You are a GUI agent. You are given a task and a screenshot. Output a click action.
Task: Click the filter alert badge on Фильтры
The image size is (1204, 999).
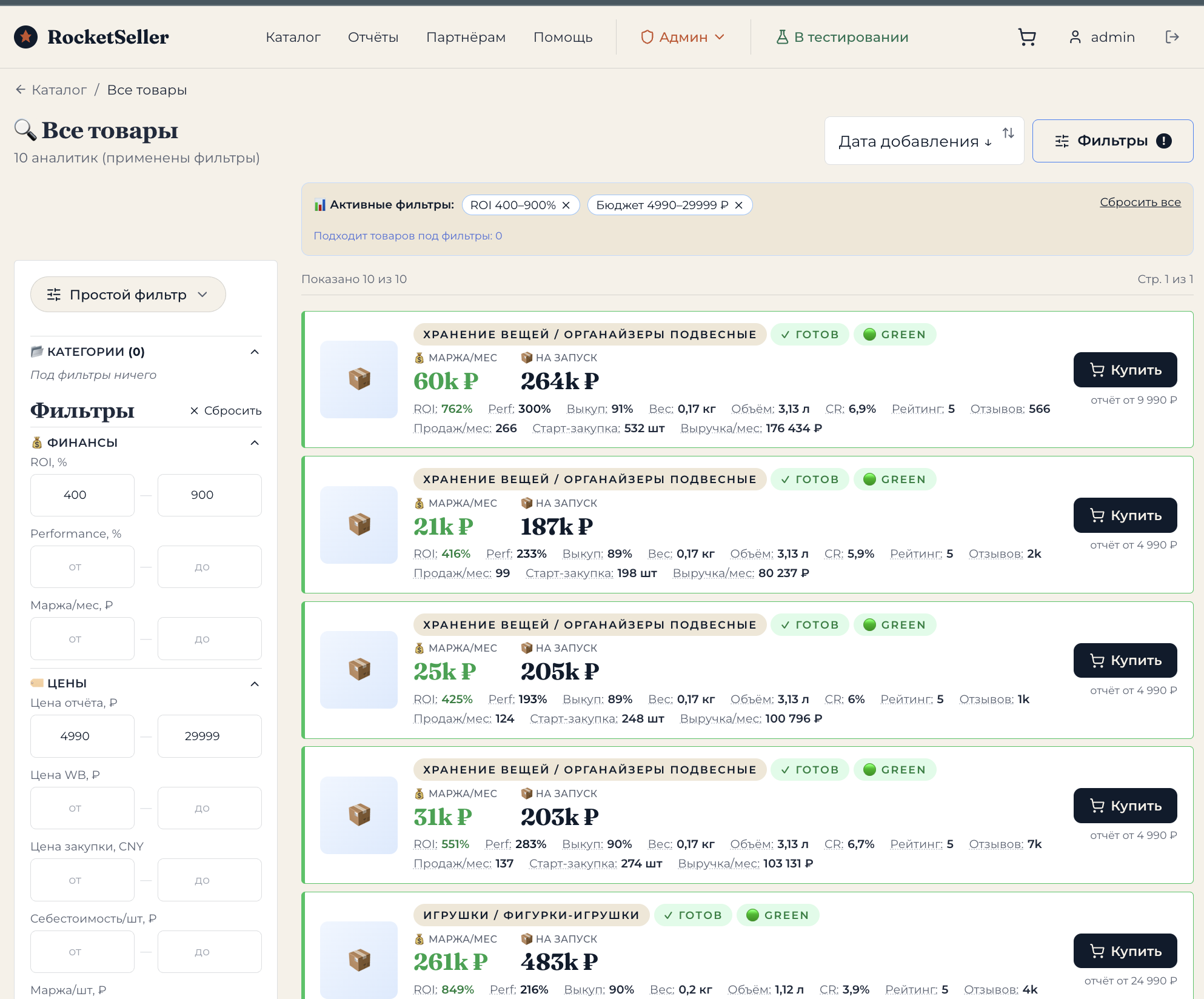1163,141
